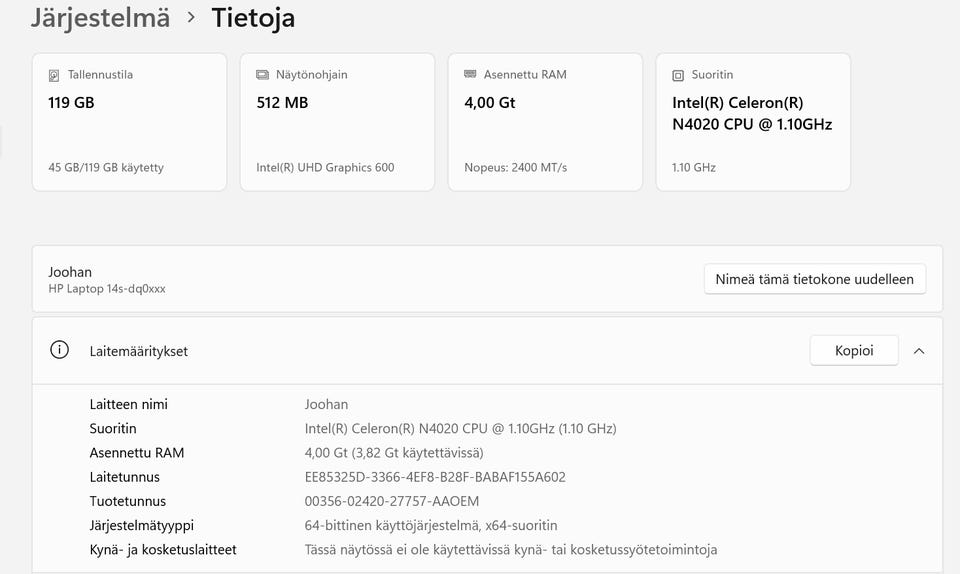
Task: Copy device specifications with Kopioi button
Action: point(853,351)
